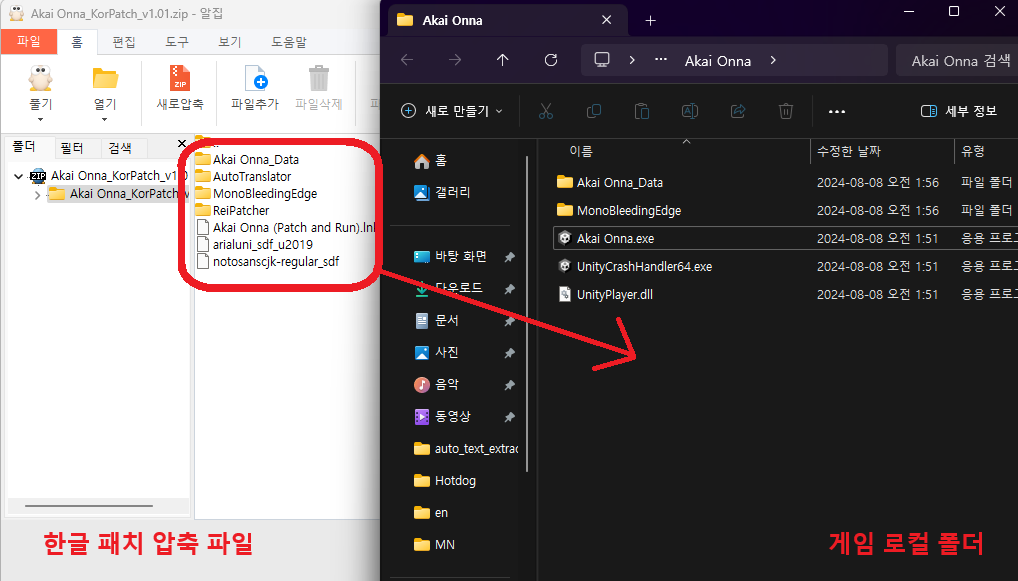
Task: Open 바탕 화면 in sidebar
Action: click(451, 256)
